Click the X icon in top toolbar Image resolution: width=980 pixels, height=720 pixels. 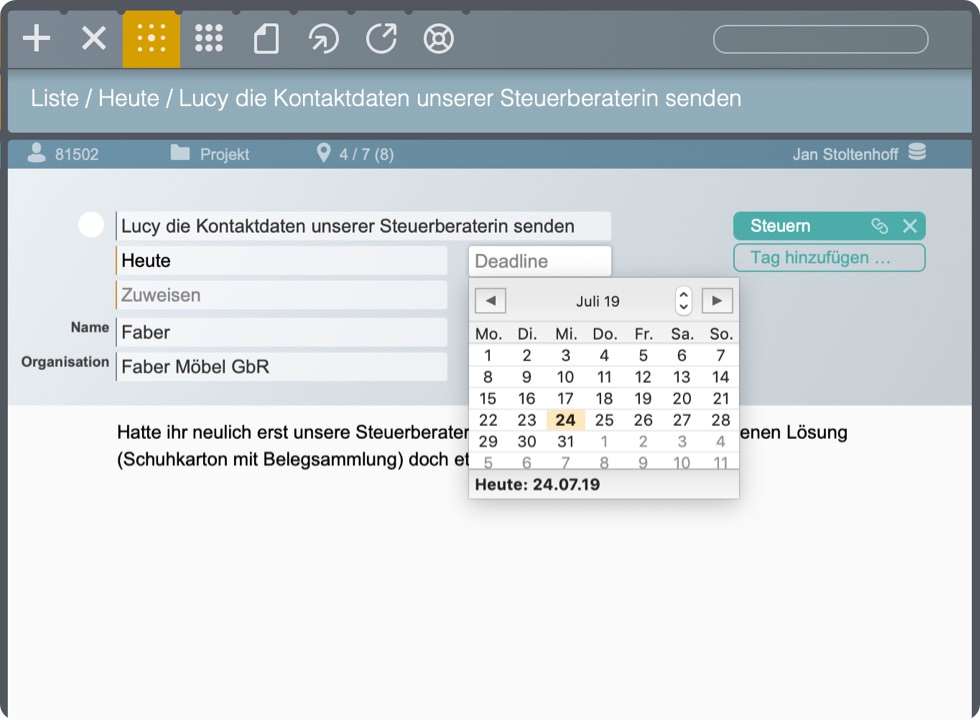94,39
